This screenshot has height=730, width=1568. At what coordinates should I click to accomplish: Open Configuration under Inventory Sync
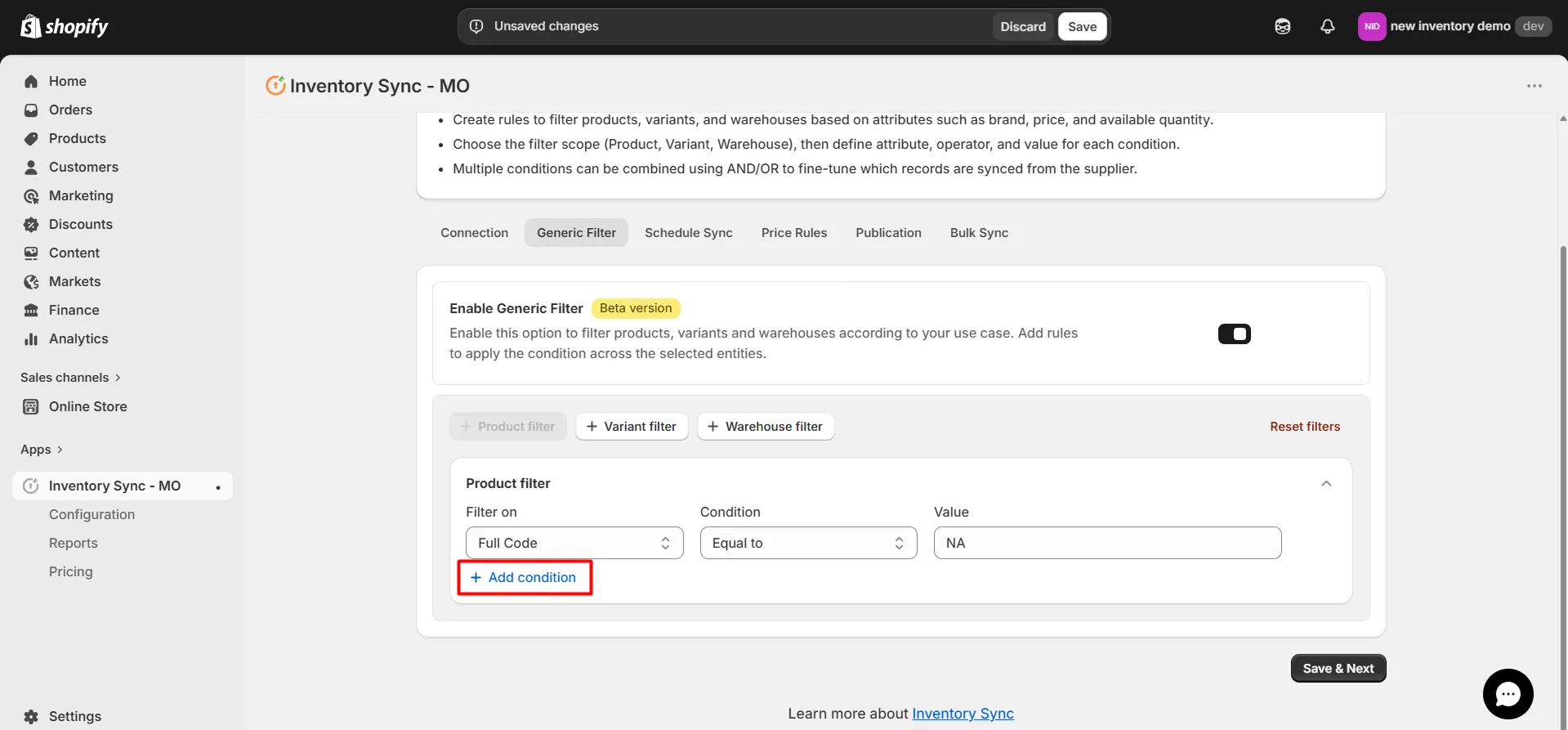[92, 514]
